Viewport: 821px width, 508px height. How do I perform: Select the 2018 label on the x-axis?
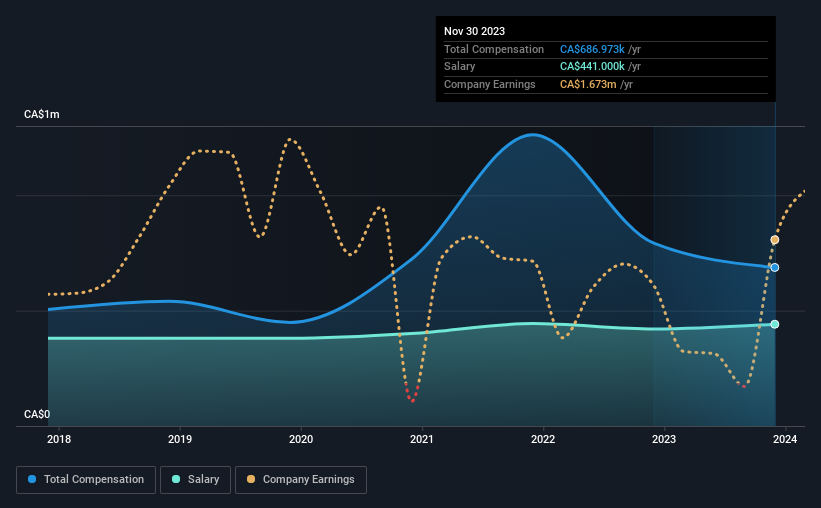pyautogui.click(x=59, y=439)
